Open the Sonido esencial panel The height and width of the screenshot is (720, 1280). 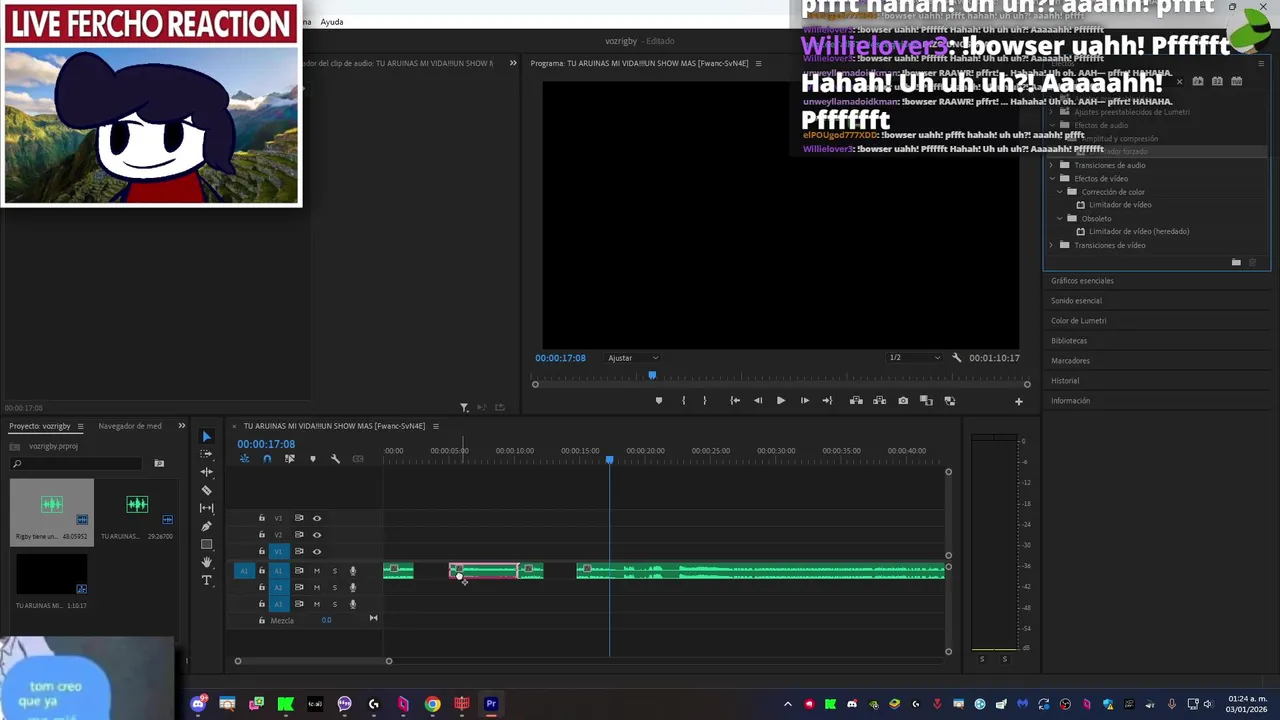point(1076,301)
